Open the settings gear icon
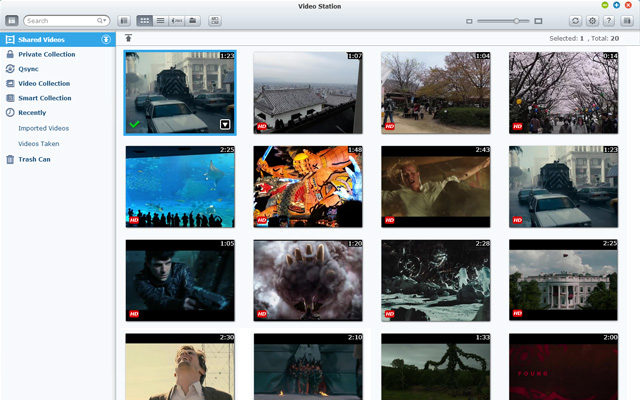The width and height of the screenshot is (640, 400). [x=592, y=20]
